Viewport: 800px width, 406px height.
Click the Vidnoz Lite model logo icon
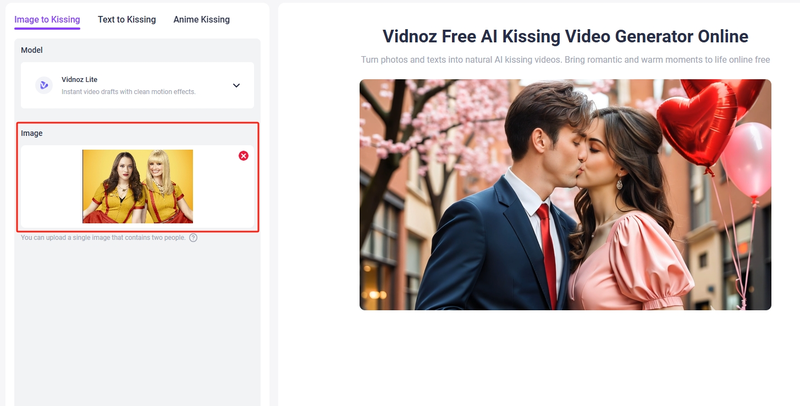(44, 85)
